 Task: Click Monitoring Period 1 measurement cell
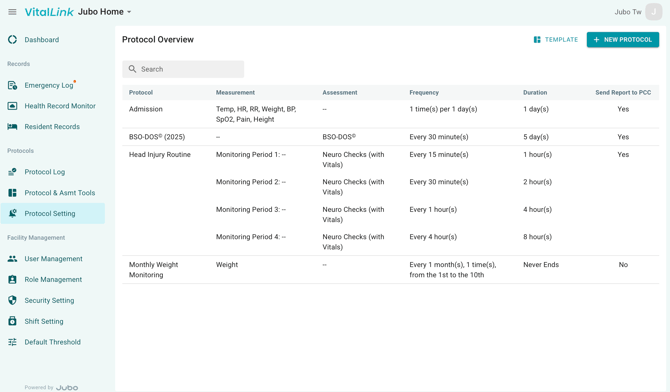(251, 155)
